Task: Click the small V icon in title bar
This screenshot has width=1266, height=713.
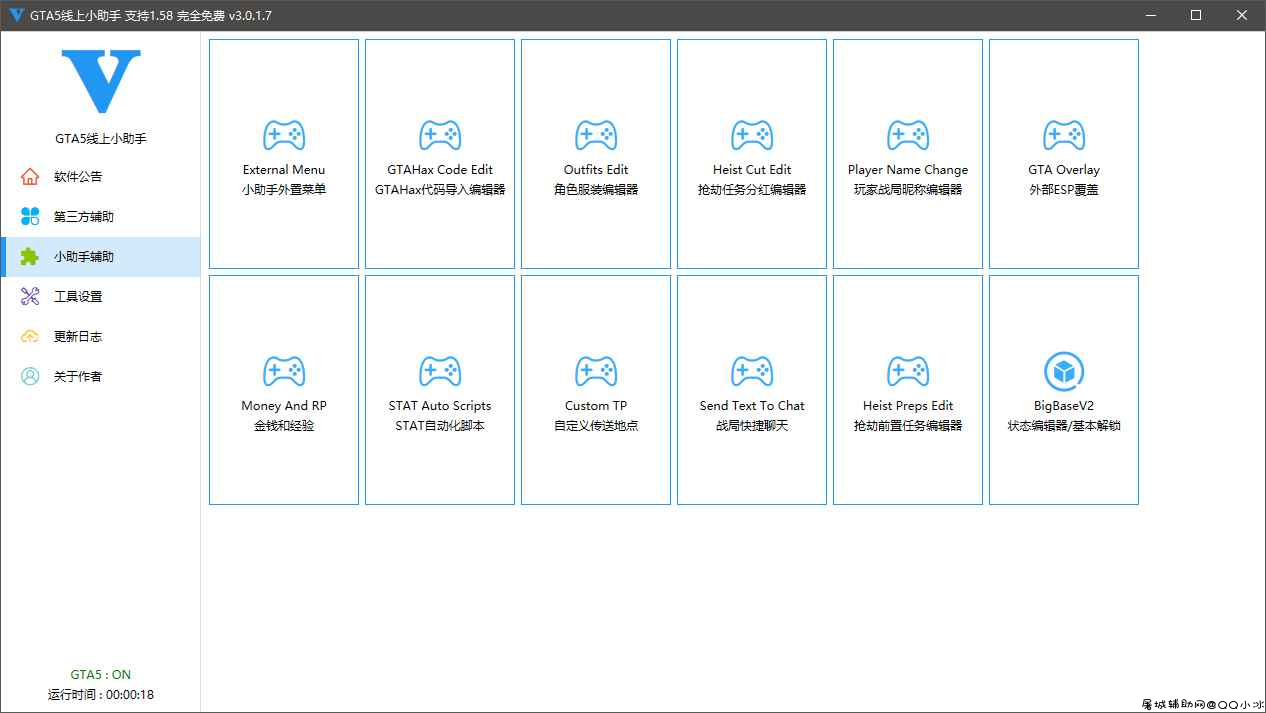Action: pos(15,16)
